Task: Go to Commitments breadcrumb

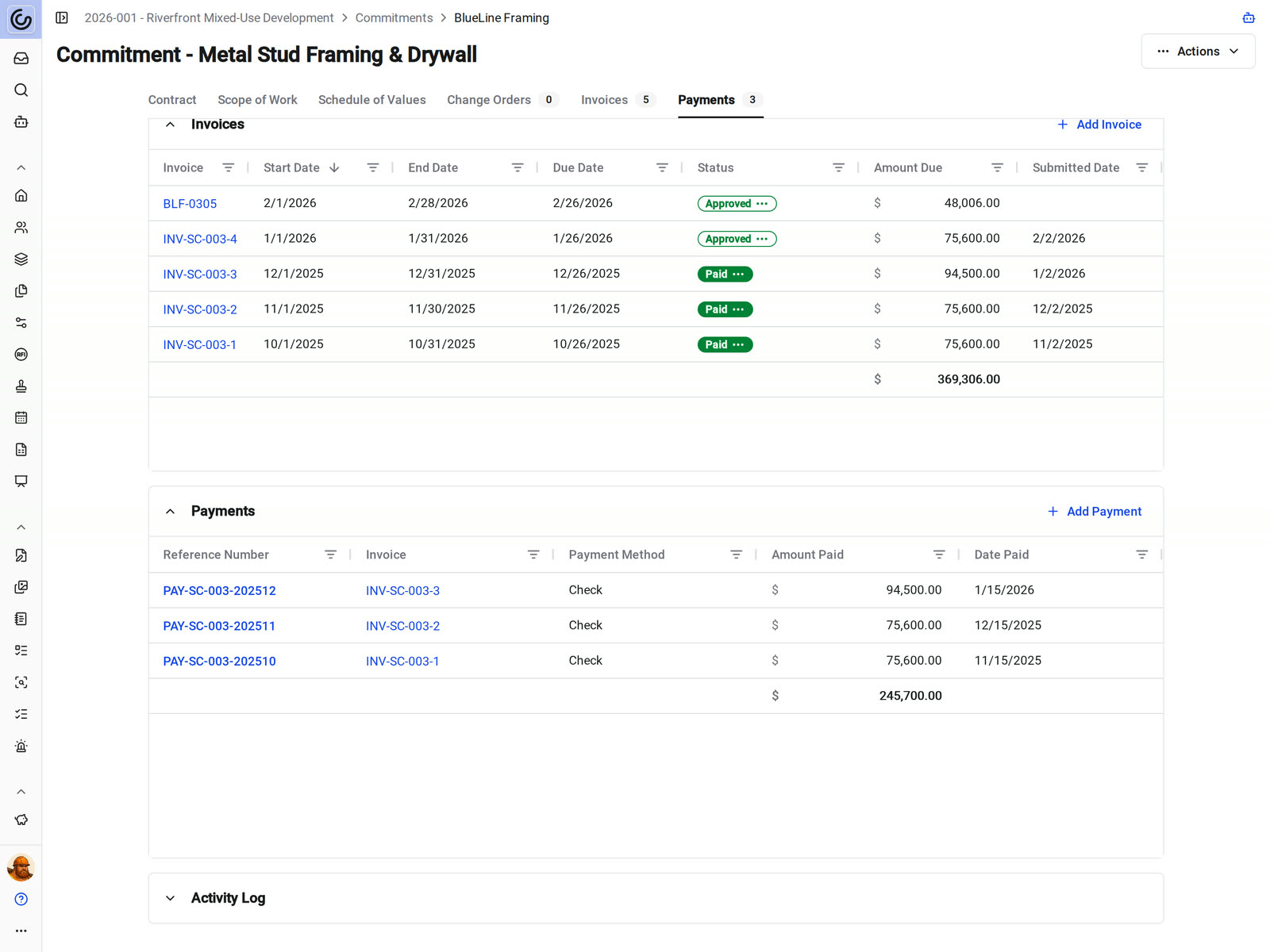Action: pyautogui.click(x=394, y=17)
